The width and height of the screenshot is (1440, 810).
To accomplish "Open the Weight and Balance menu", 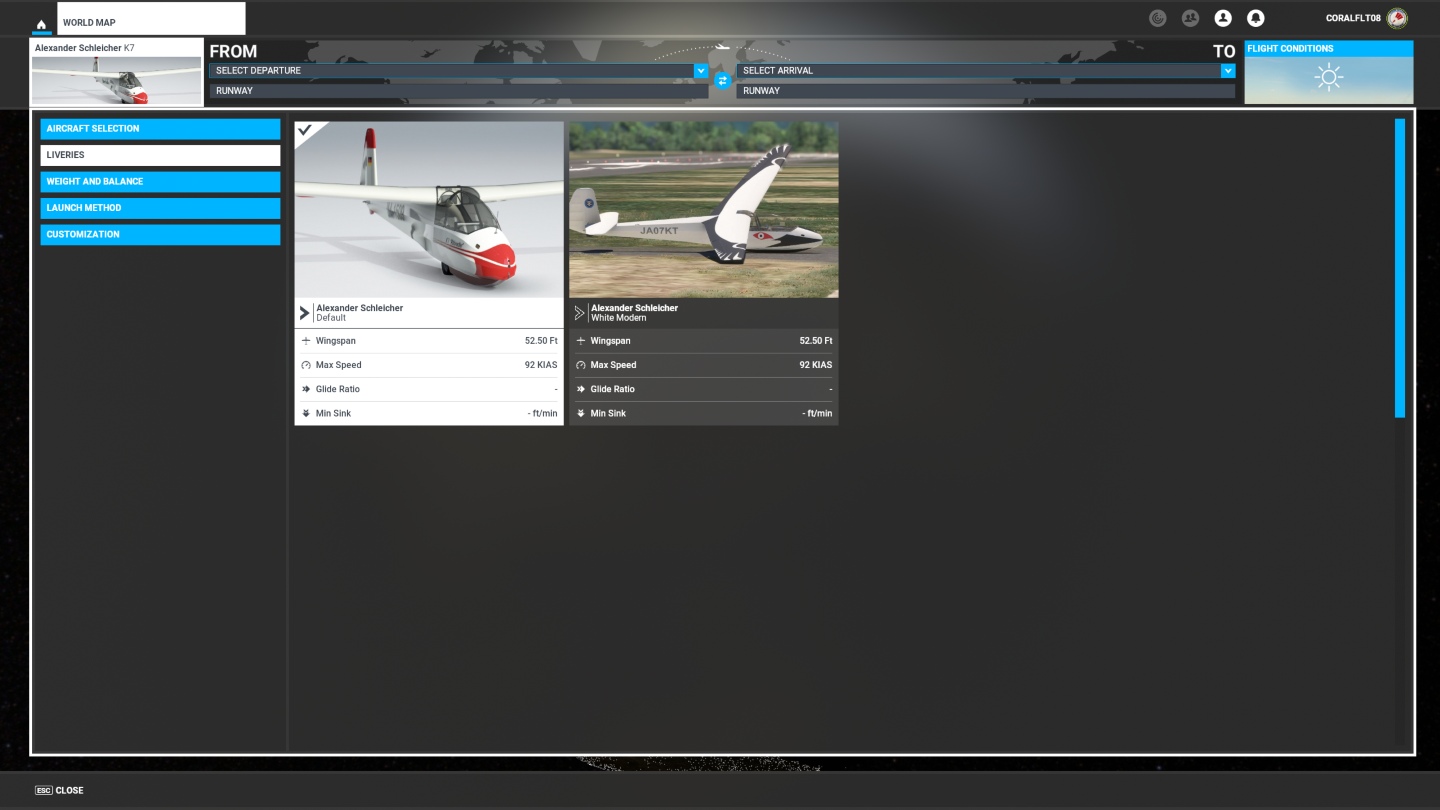I will click(x=160, y=182).
